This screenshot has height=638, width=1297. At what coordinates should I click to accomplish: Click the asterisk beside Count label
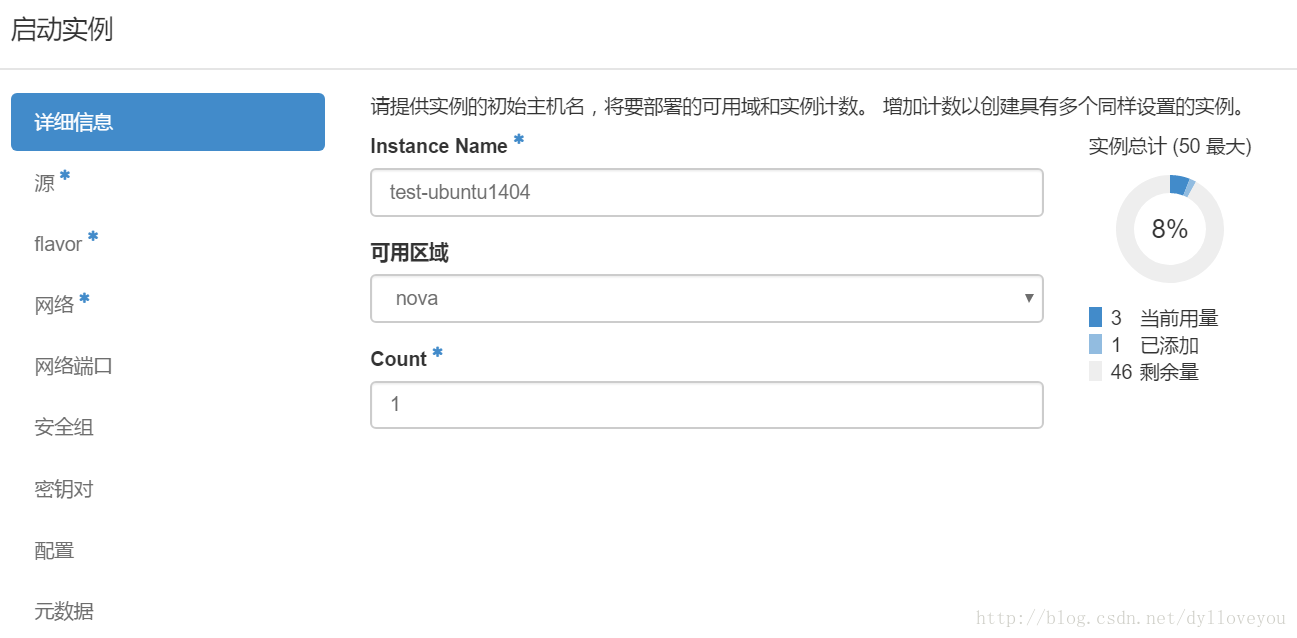(437, 353)
